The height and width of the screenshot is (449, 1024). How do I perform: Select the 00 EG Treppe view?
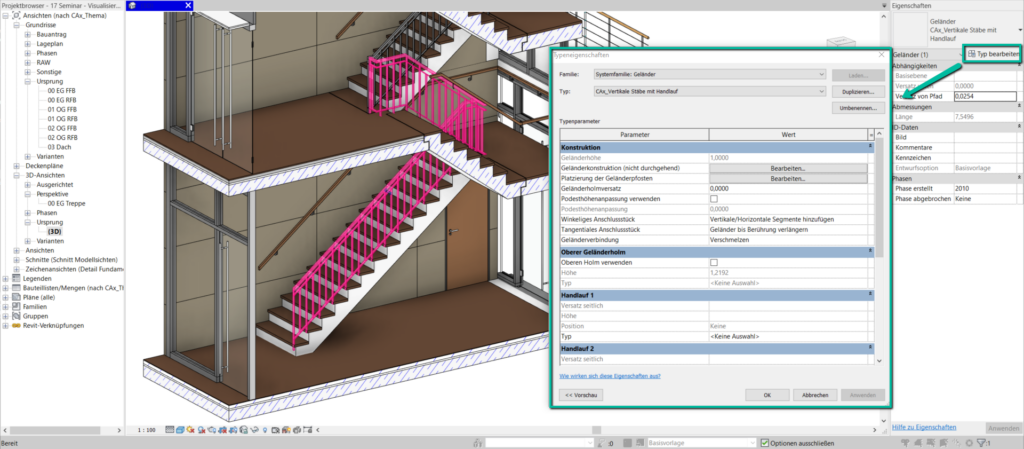point(72,203)
